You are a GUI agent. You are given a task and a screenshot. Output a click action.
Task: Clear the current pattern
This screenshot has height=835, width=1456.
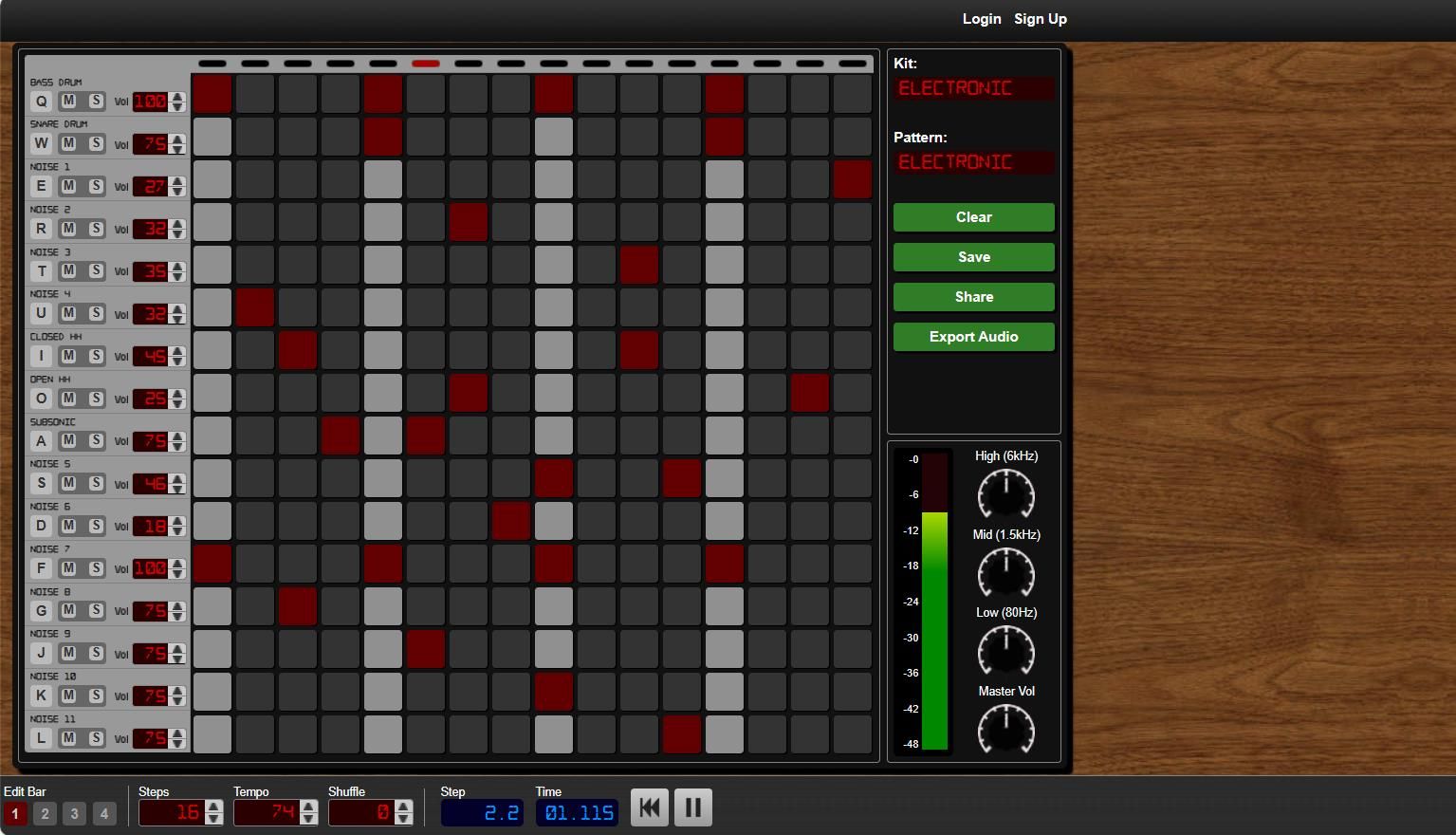click(973, 217)
